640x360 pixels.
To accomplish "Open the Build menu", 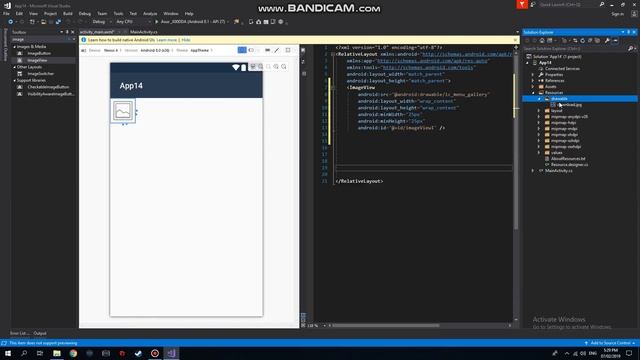I will (x=67, y=13).
